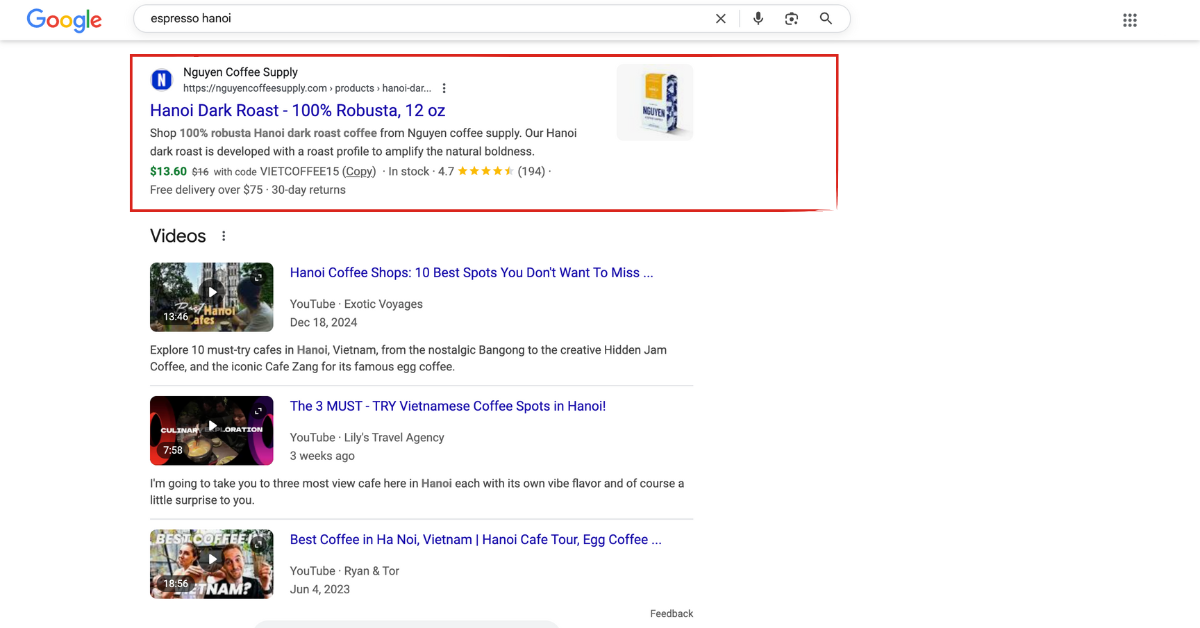The width and height of the screenshot is (1200, 628).
Task: Click the Dec 18, 2024 date text
Action: [x=323, y=322]
